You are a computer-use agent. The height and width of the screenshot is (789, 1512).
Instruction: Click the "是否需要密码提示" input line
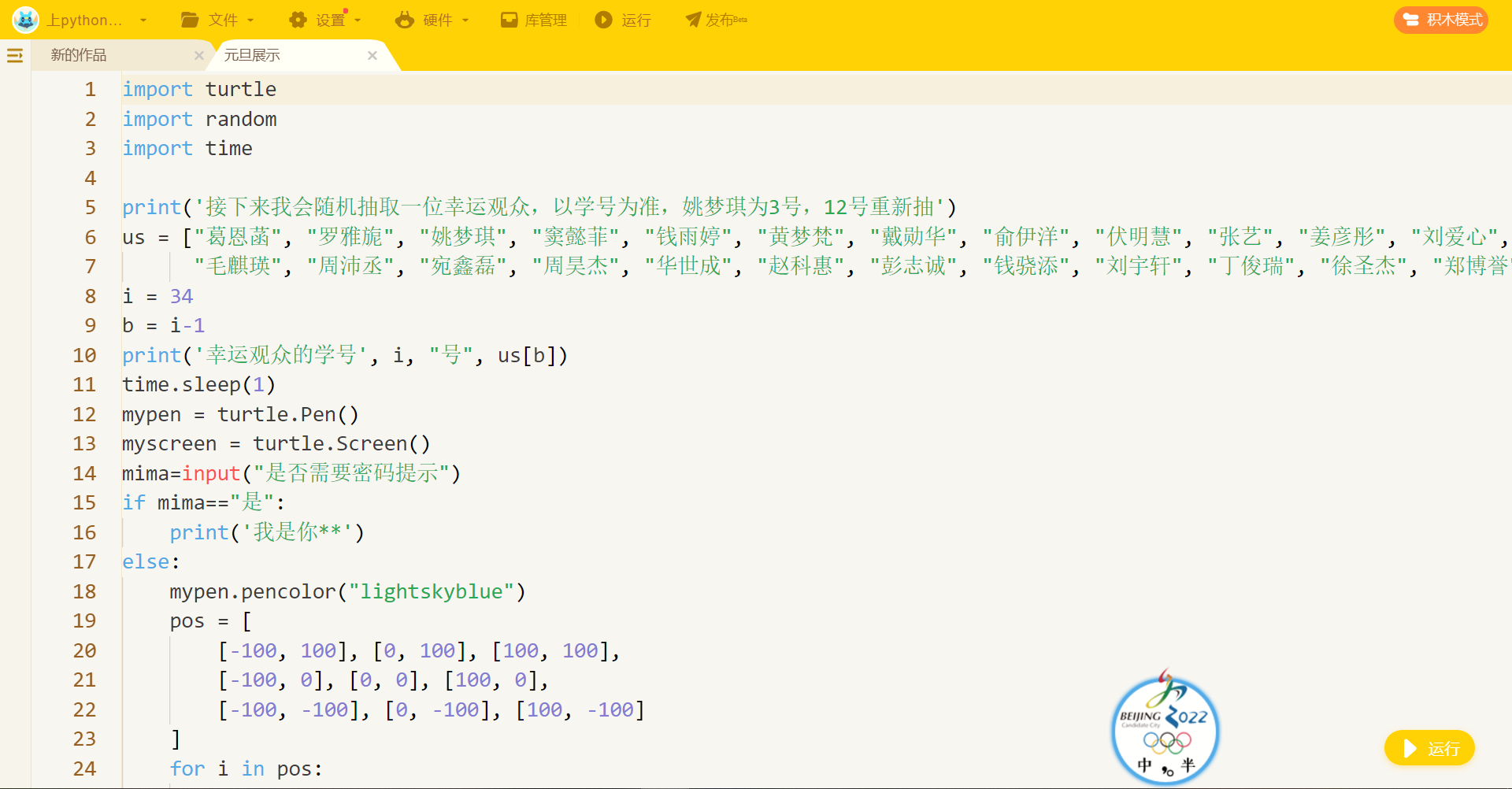291,473
